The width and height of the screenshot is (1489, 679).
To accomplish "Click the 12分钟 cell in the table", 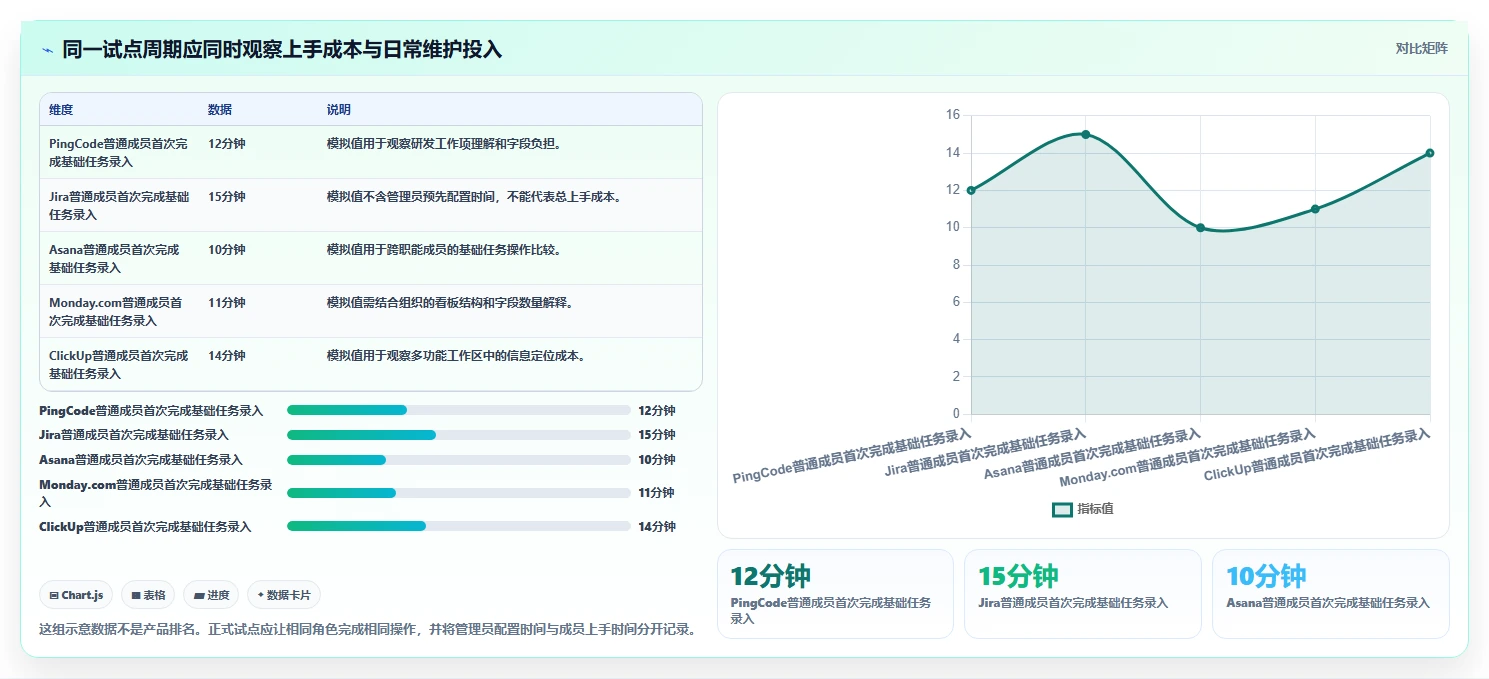I will pyautogui.click(x=227, y=143).
